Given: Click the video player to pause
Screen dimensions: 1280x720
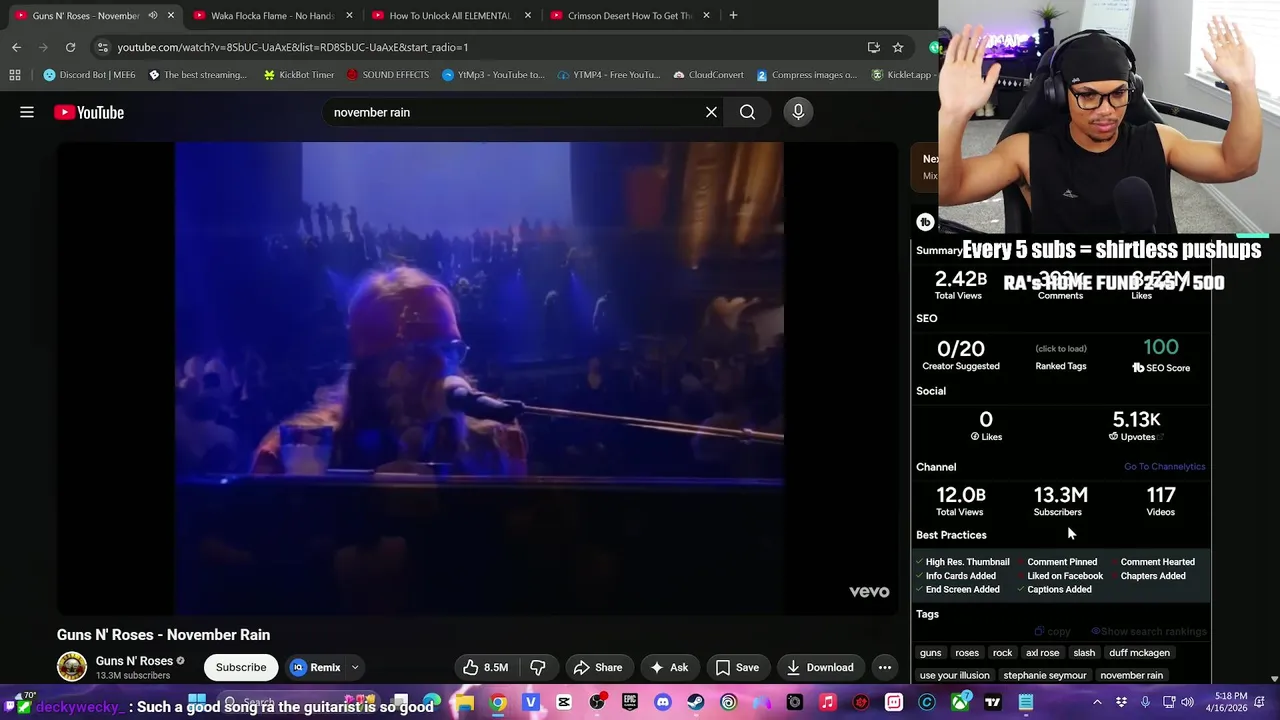Looking at the screenshot, I should tap(478, 378).
